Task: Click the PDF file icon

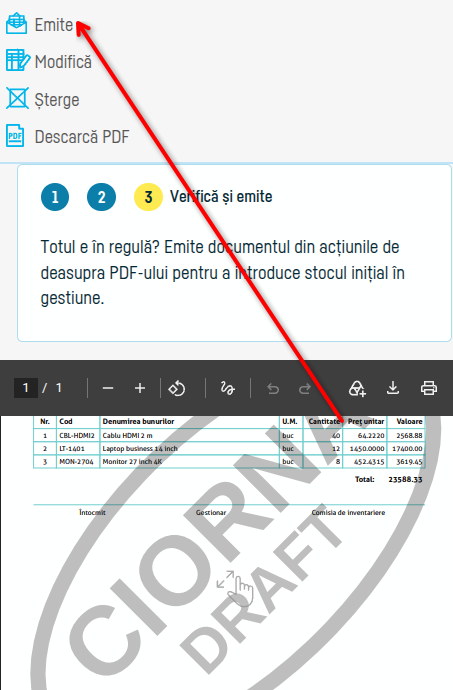Action: coord(15,136)
